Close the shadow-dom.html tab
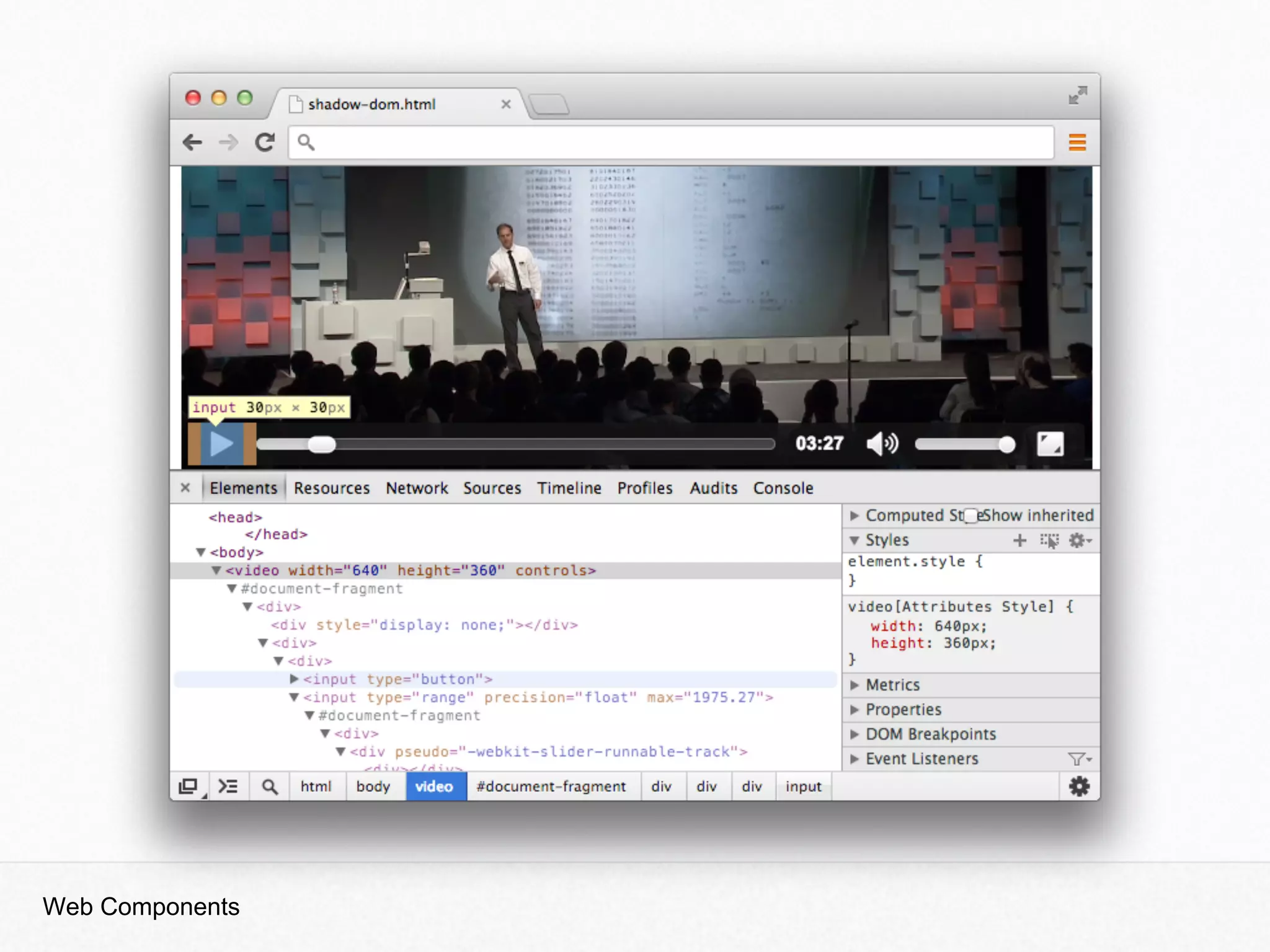This screenshot has width=1270, height=952. click(x=506, y=104)
